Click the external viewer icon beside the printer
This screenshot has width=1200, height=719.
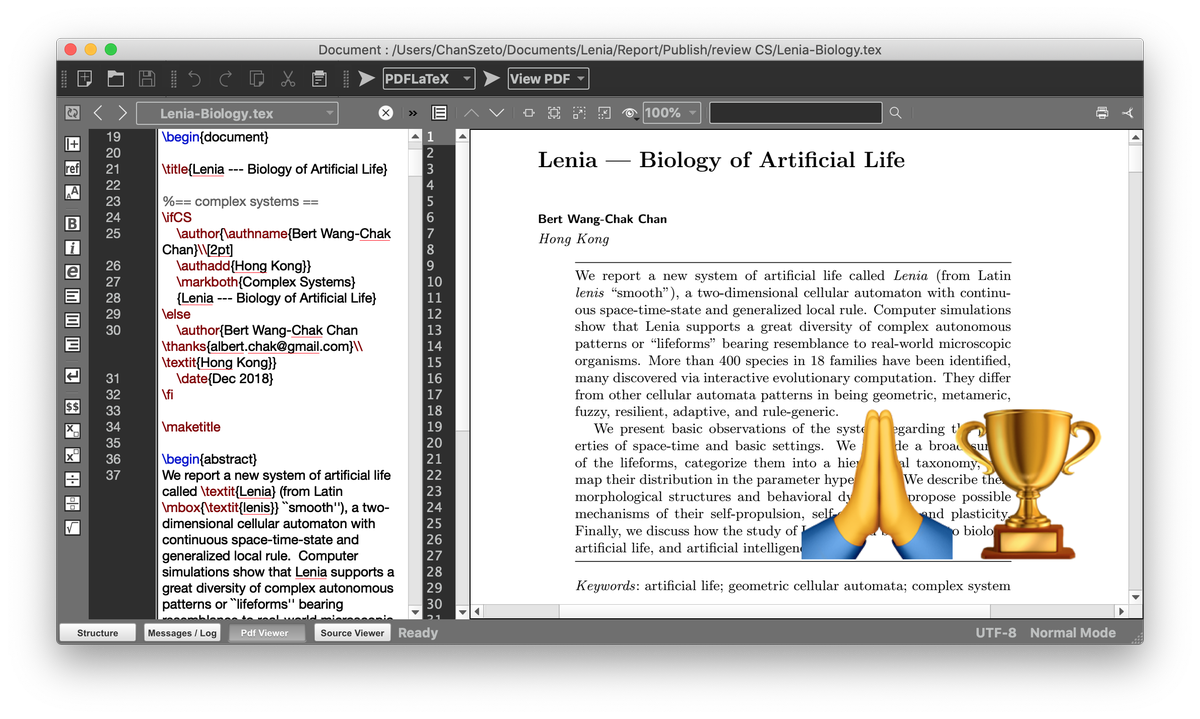tap(1127, 113)
